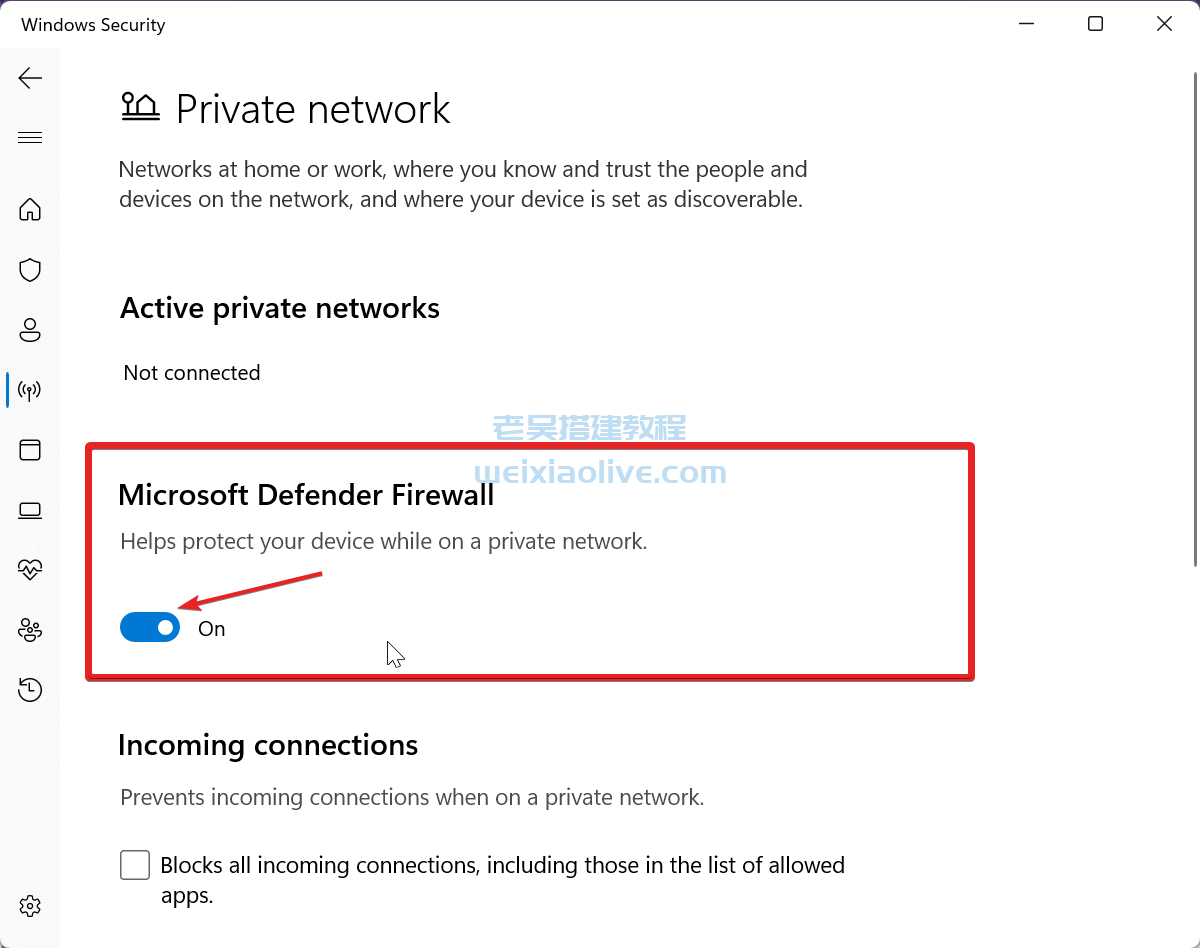Viewport: 1200px width, 948px height.
Task: Open App & browser control icon
Action: tap(30, 450)
